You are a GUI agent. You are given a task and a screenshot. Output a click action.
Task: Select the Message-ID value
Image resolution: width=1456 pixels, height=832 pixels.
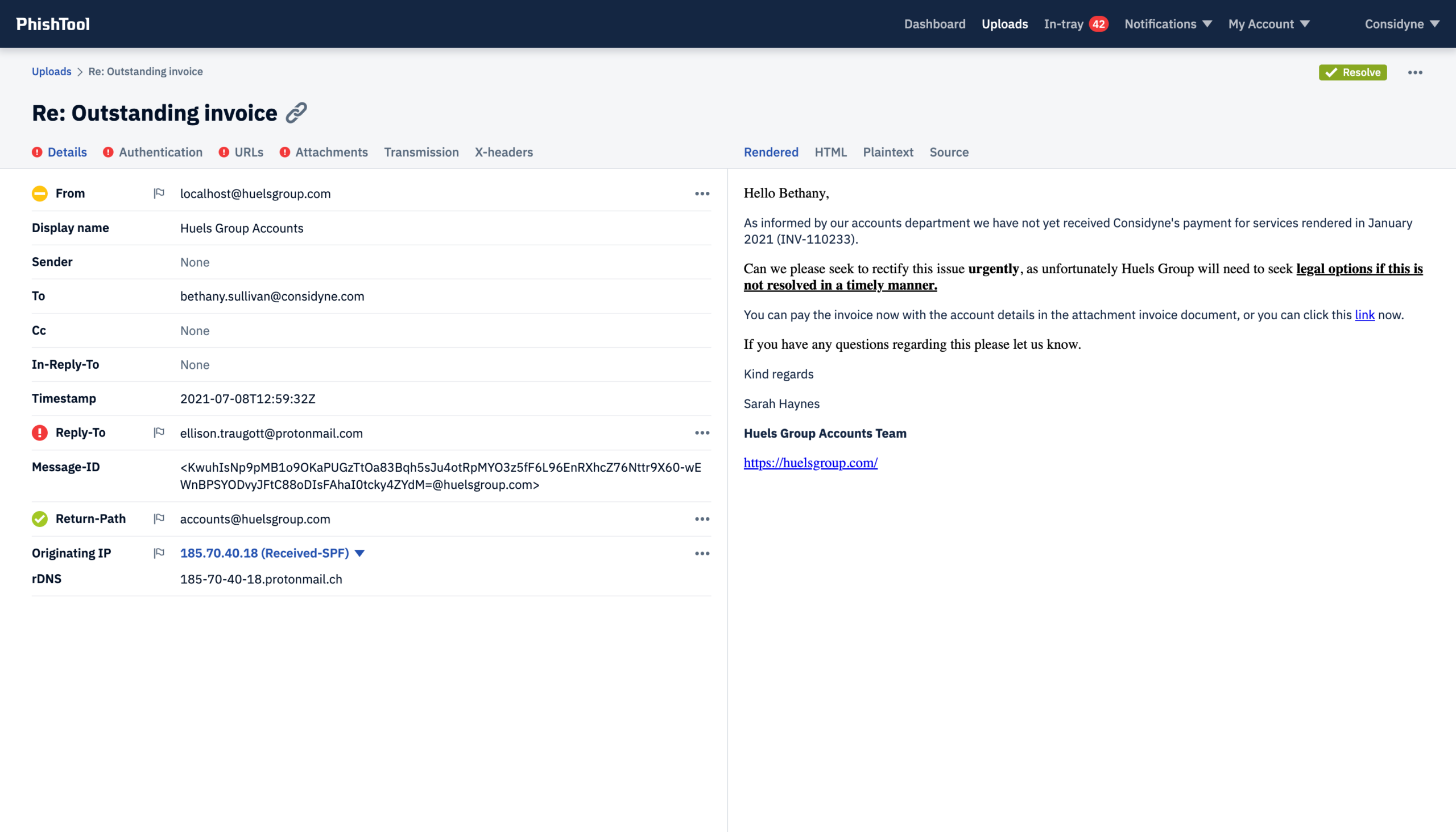pos(441,476)
